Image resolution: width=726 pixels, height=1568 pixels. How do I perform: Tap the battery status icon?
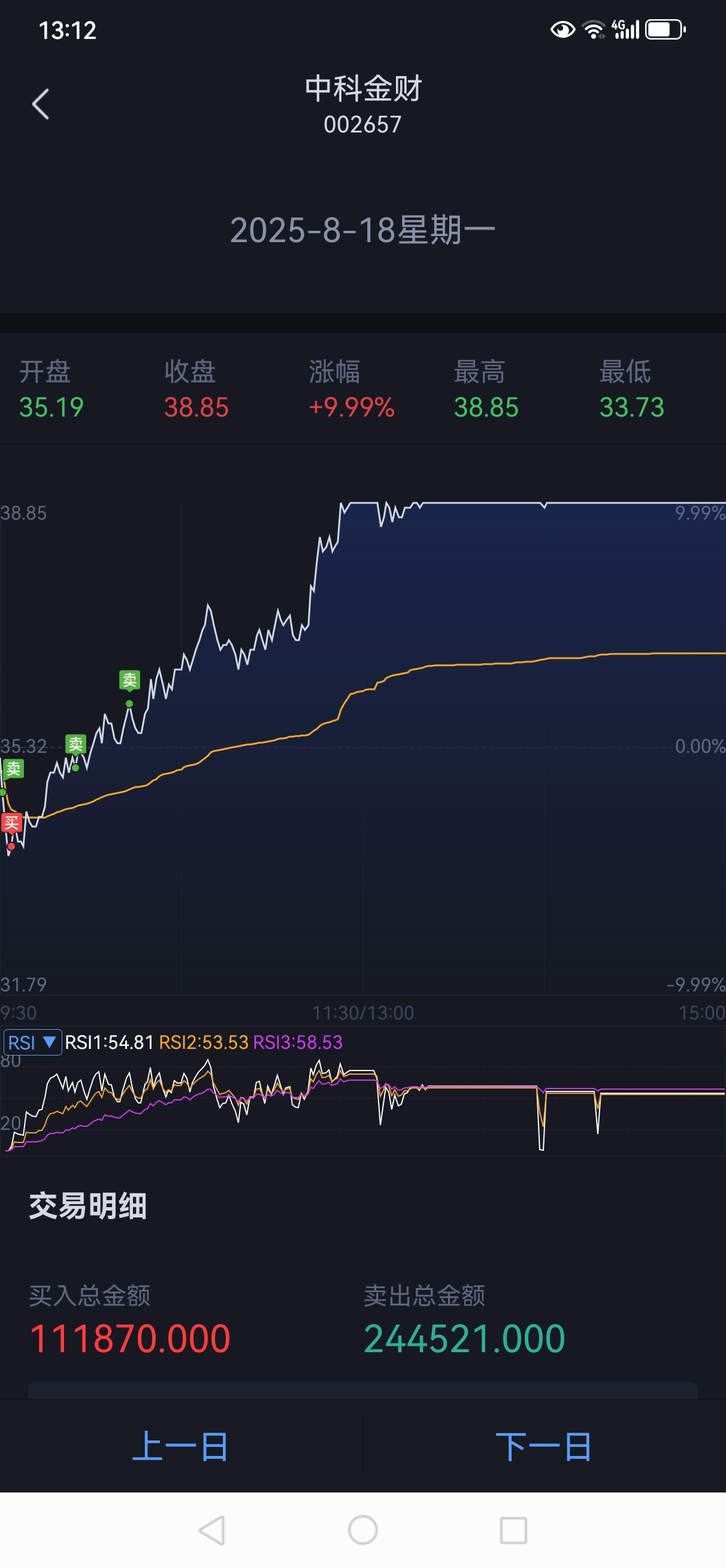tap(665, 29)
